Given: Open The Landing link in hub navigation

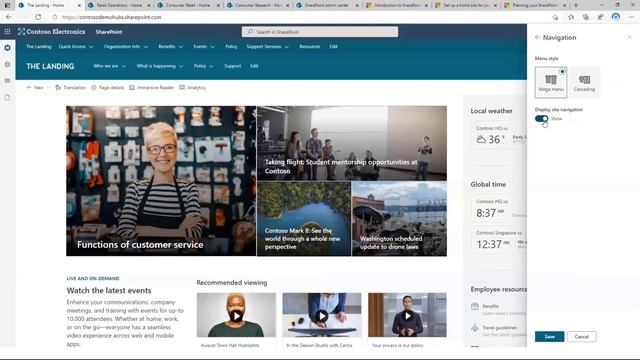Looking at the screenshot, I should [39, 47].
